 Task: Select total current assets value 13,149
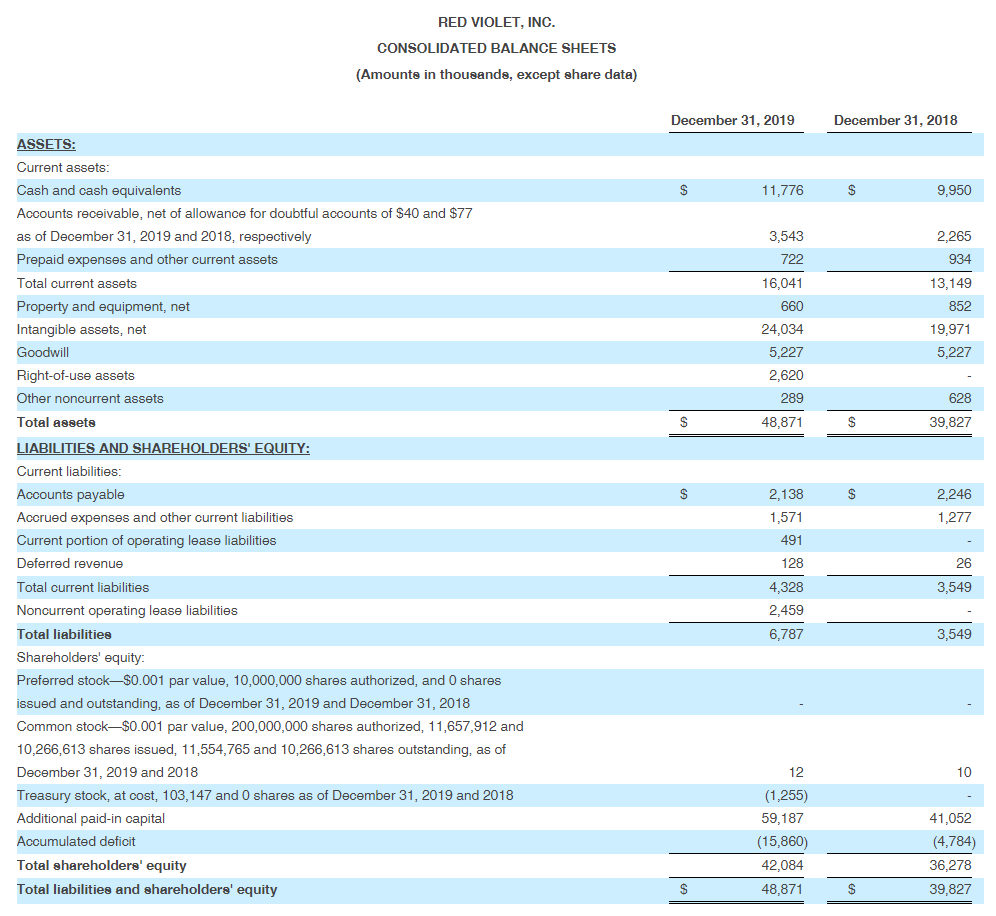[950, 283]
